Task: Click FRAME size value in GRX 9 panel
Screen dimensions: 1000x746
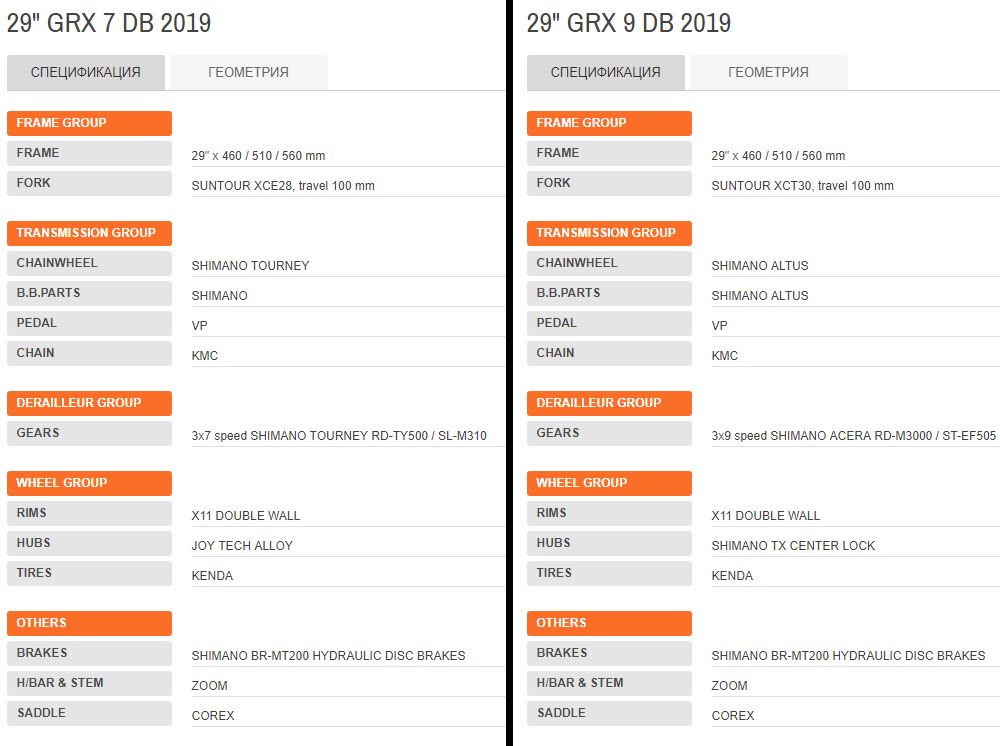Action: click(x=778, y=156)
